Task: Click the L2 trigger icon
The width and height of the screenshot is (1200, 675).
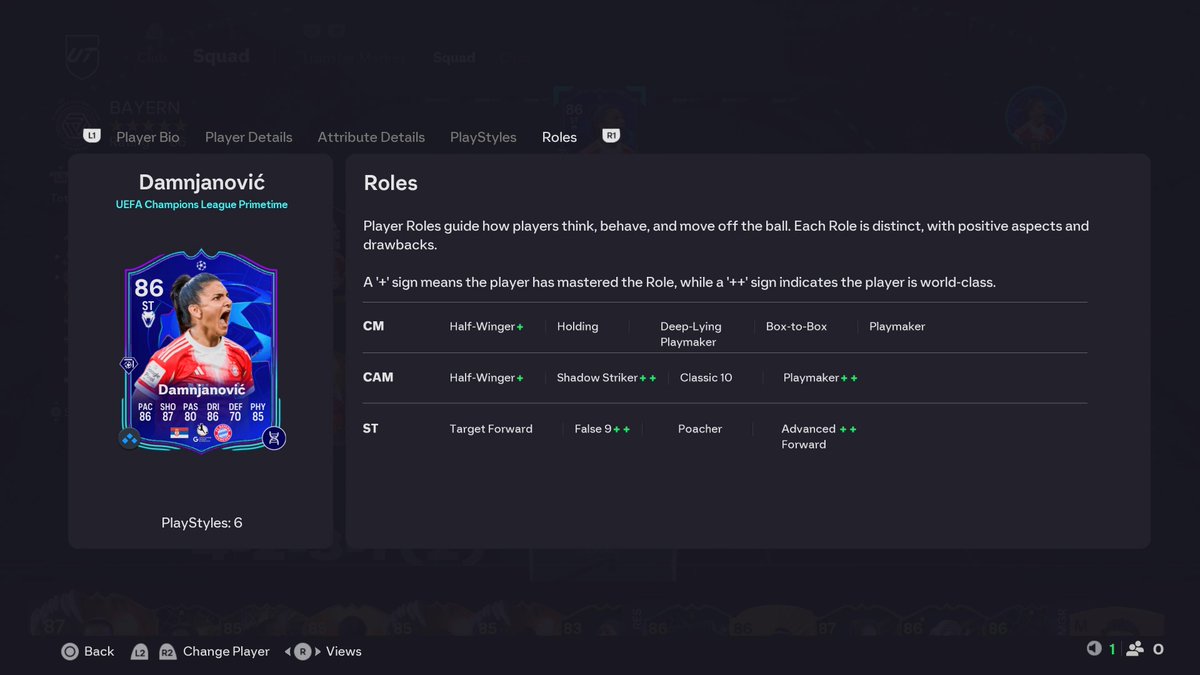Action: (140, 651)
